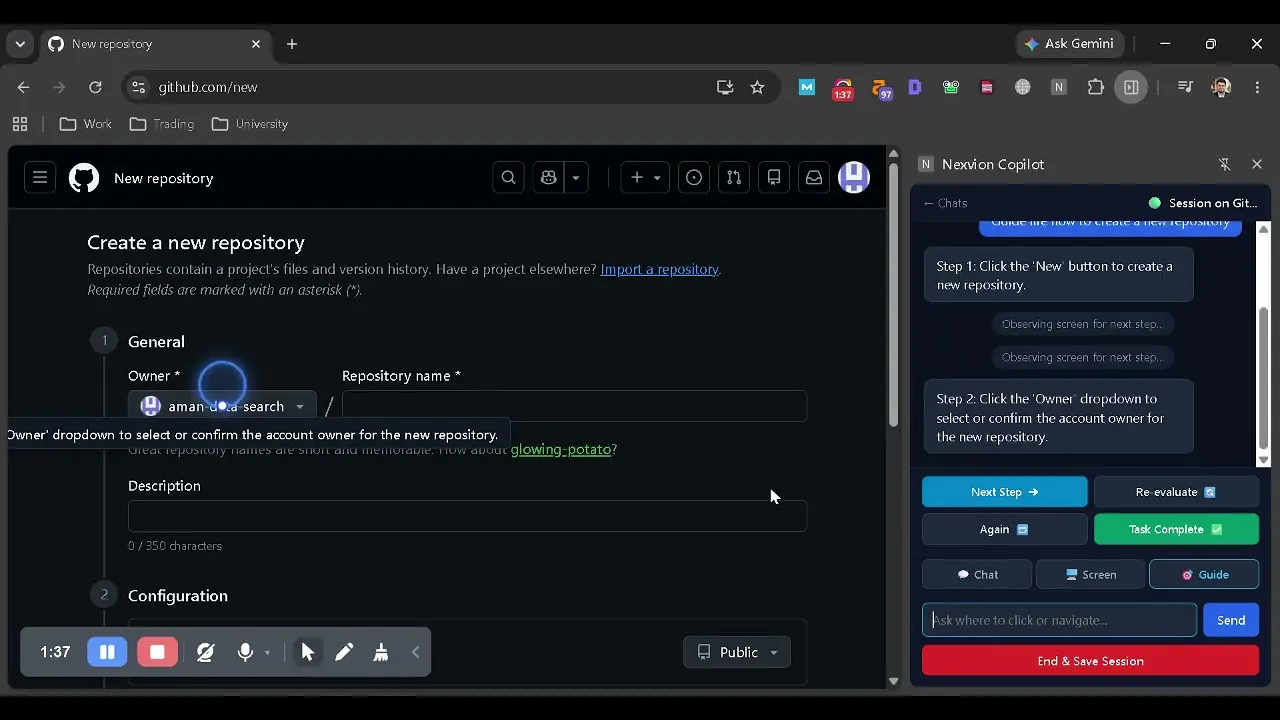The height and width of the screenshot is (720, 1280).
Task: Select the pen annotation tool in recorder
Action: [344, 652]
